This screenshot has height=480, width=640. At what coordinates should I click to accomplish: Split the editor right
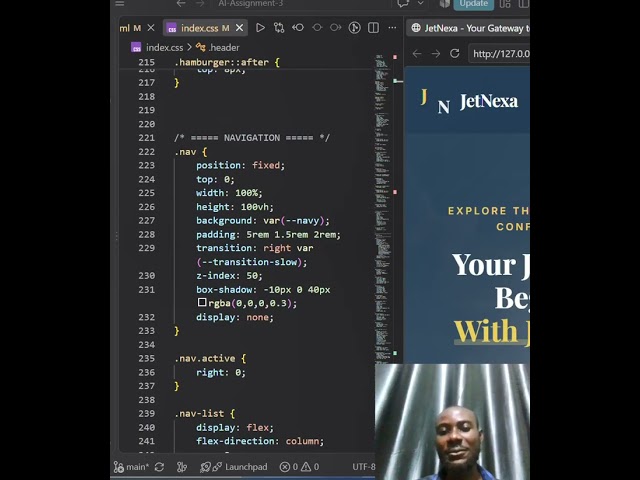pyautogui.click(x=373, y=28)
